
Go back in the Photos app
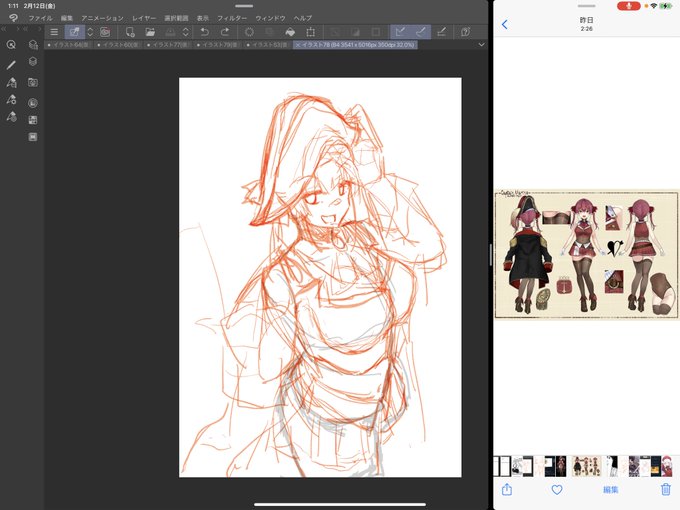click(x=505, y=24)
